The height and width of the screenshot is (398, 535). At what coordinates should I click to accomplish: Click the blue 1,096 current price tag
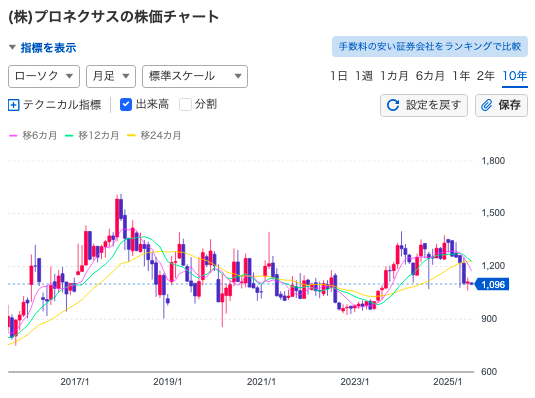(x=492, y=284)
